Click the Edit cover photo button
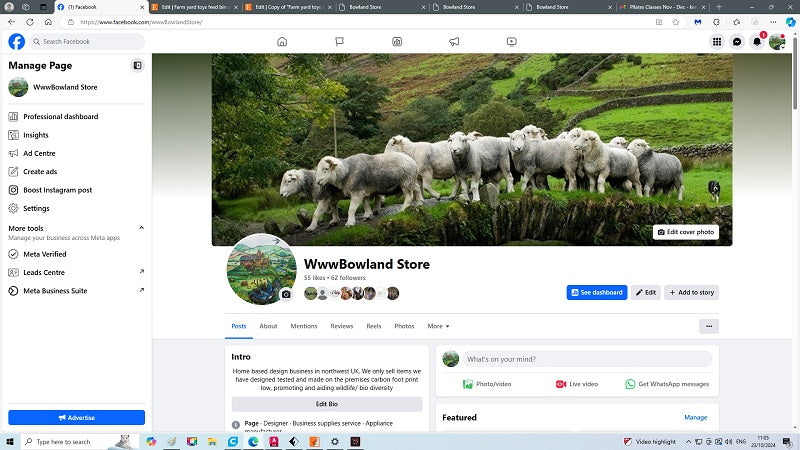This screenshot has height=450, width=800. (x=686, y=232)
